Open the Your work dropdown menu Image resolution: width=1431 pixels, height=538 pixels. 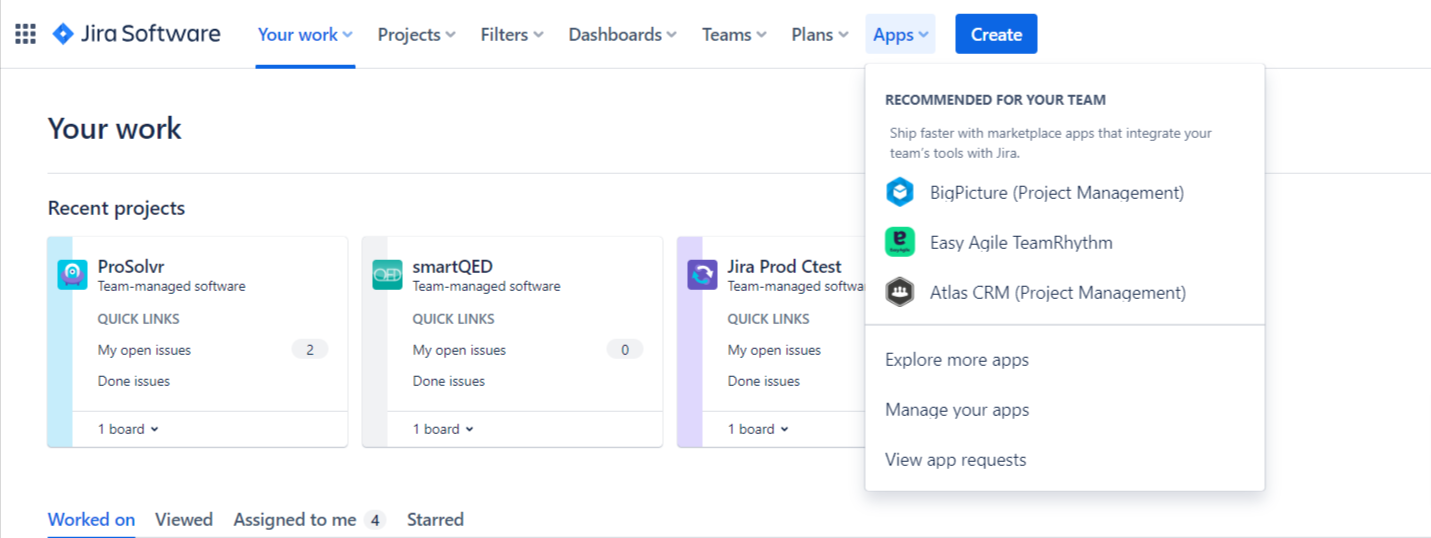click(x=305, y=34)
